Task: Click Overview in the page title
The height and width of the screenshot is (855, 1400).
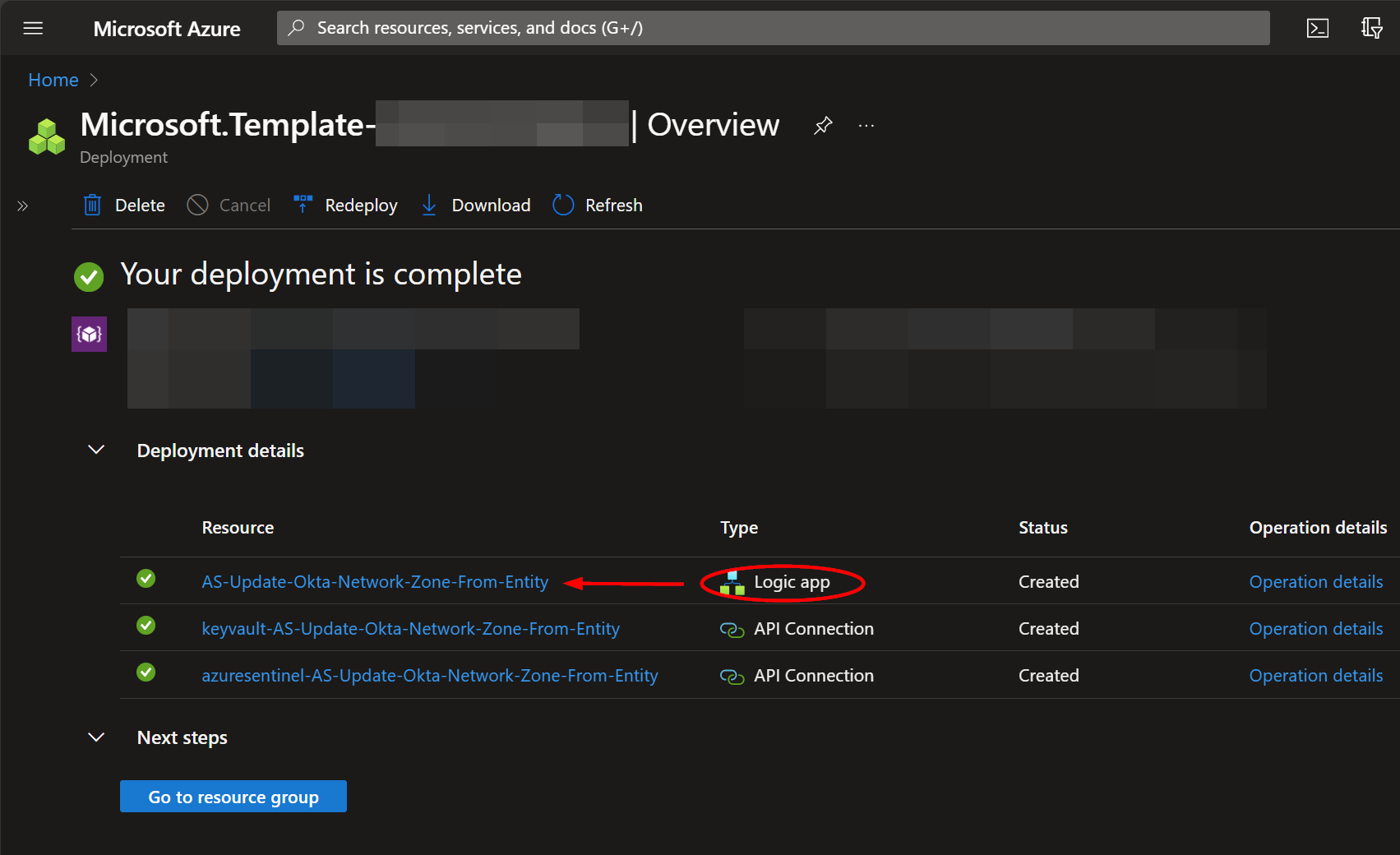Action: point(713,125)
